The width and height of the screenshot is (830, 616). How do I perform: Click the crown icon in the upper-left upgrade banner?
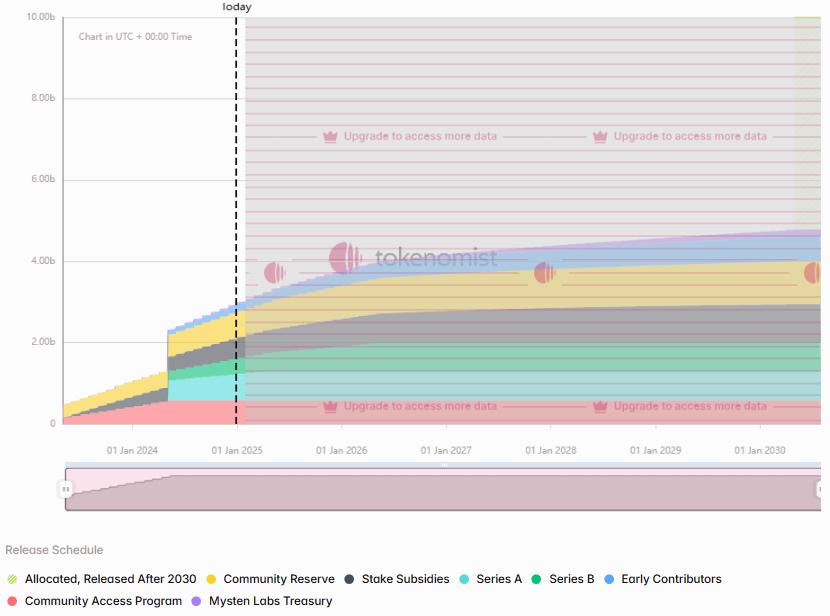pos(330,137)
